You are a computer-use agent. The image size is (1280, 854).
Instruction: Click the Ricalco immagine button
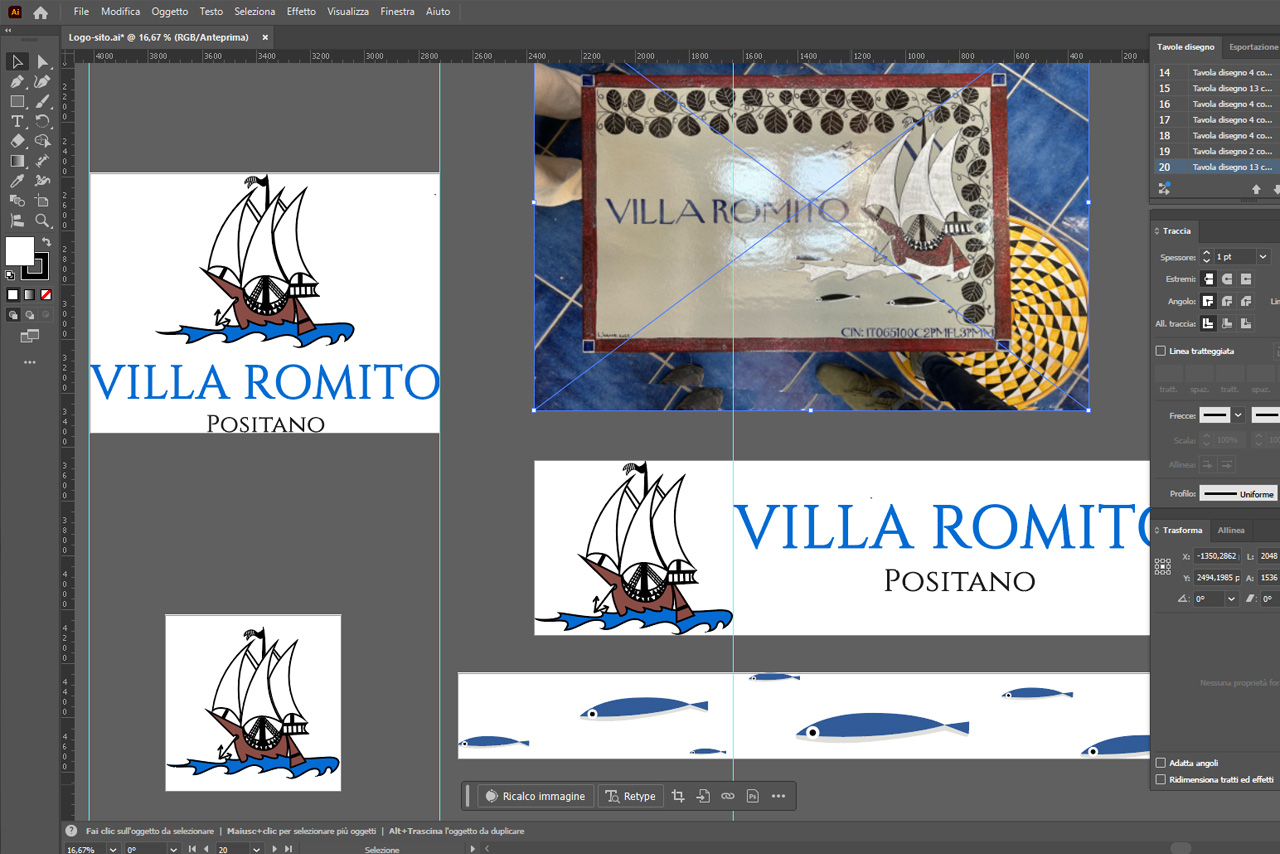534,796
